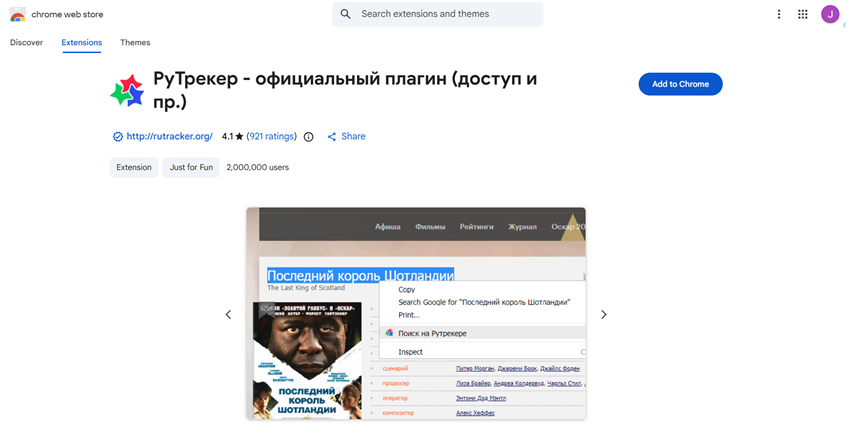Image resolution: width=850 pixels, height=426 pixels.
Task: Click the rating star beside 4.1
Action: pyautogui.click(x=239, y=137)
